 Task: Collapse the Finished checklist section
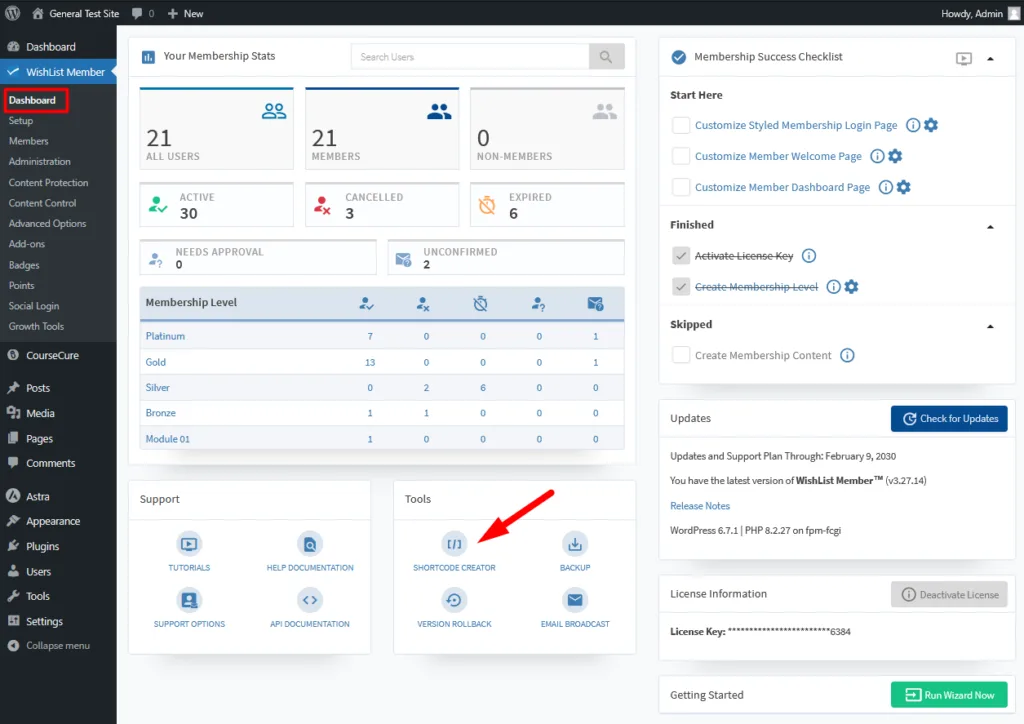point(990,226)
